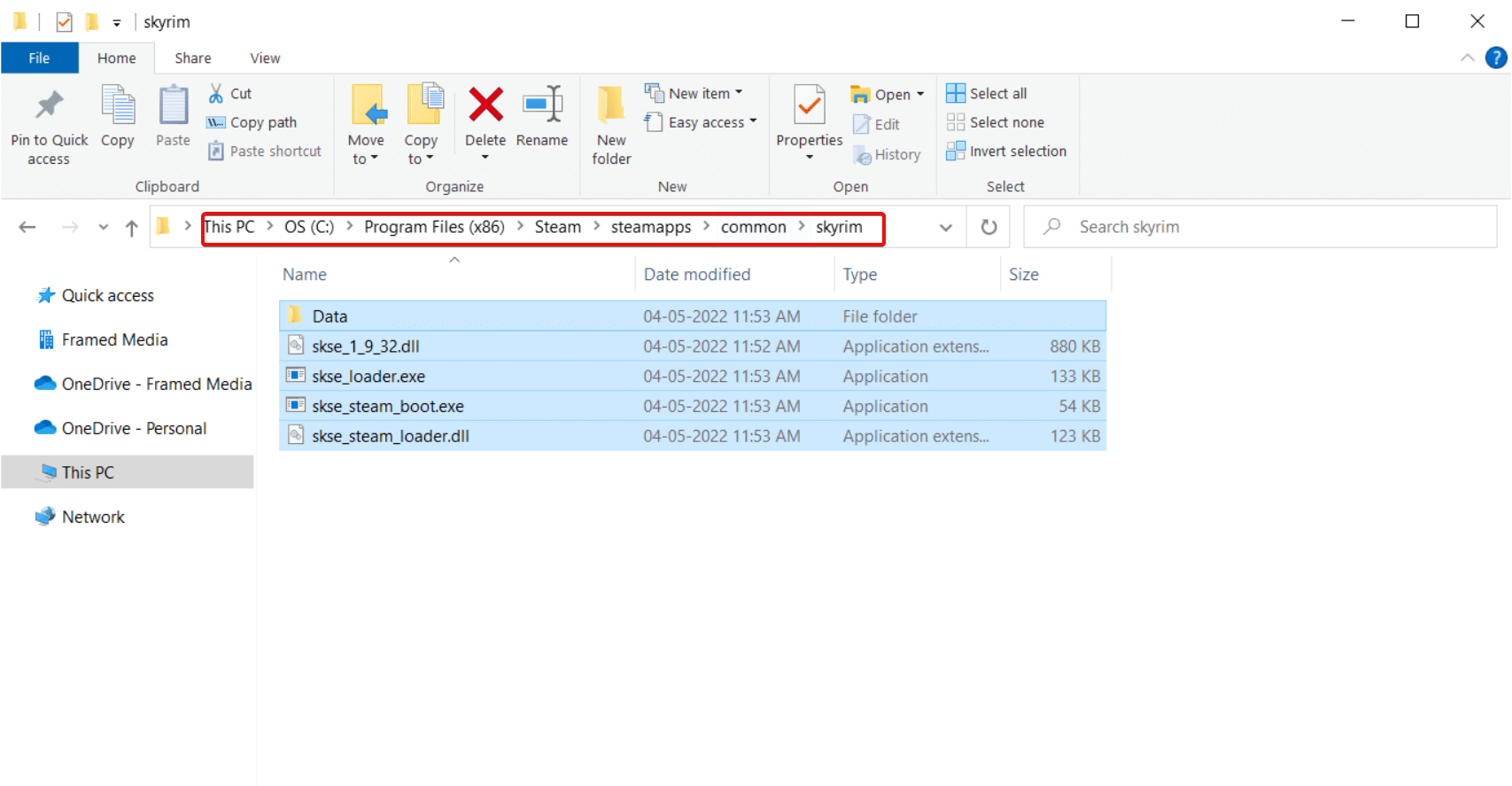Screen dimensions: 1512x786
Task: Select This PC in navigation pane
Action: coord(128,472)
